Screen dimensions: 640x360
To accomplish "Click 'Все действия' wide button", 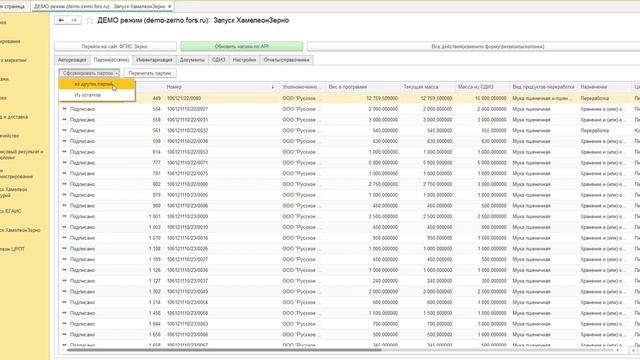I will click(x=473, y=47).
